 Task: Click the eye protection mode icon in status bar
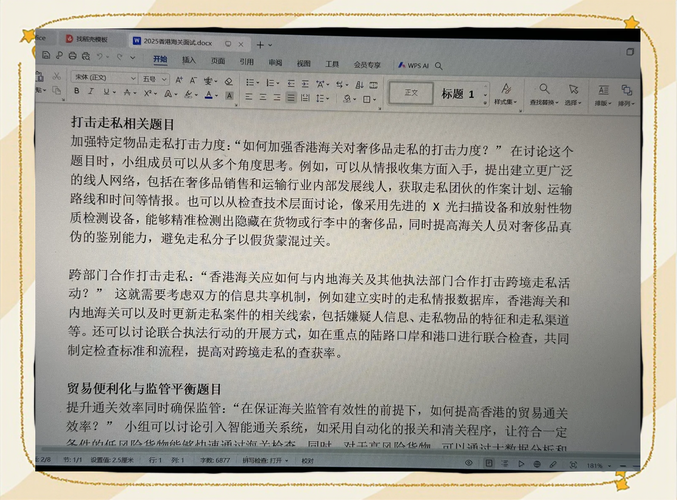[x=469, y=463]
